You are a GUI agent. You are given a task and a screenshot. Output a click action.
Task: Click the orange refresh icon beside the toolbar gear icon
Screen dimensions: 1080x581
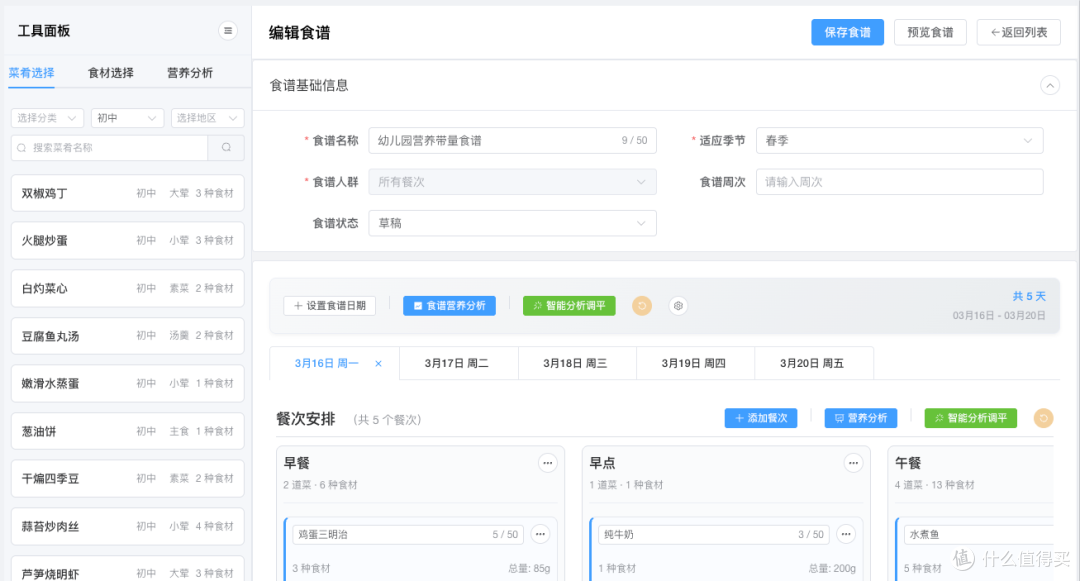pos(642,306)
